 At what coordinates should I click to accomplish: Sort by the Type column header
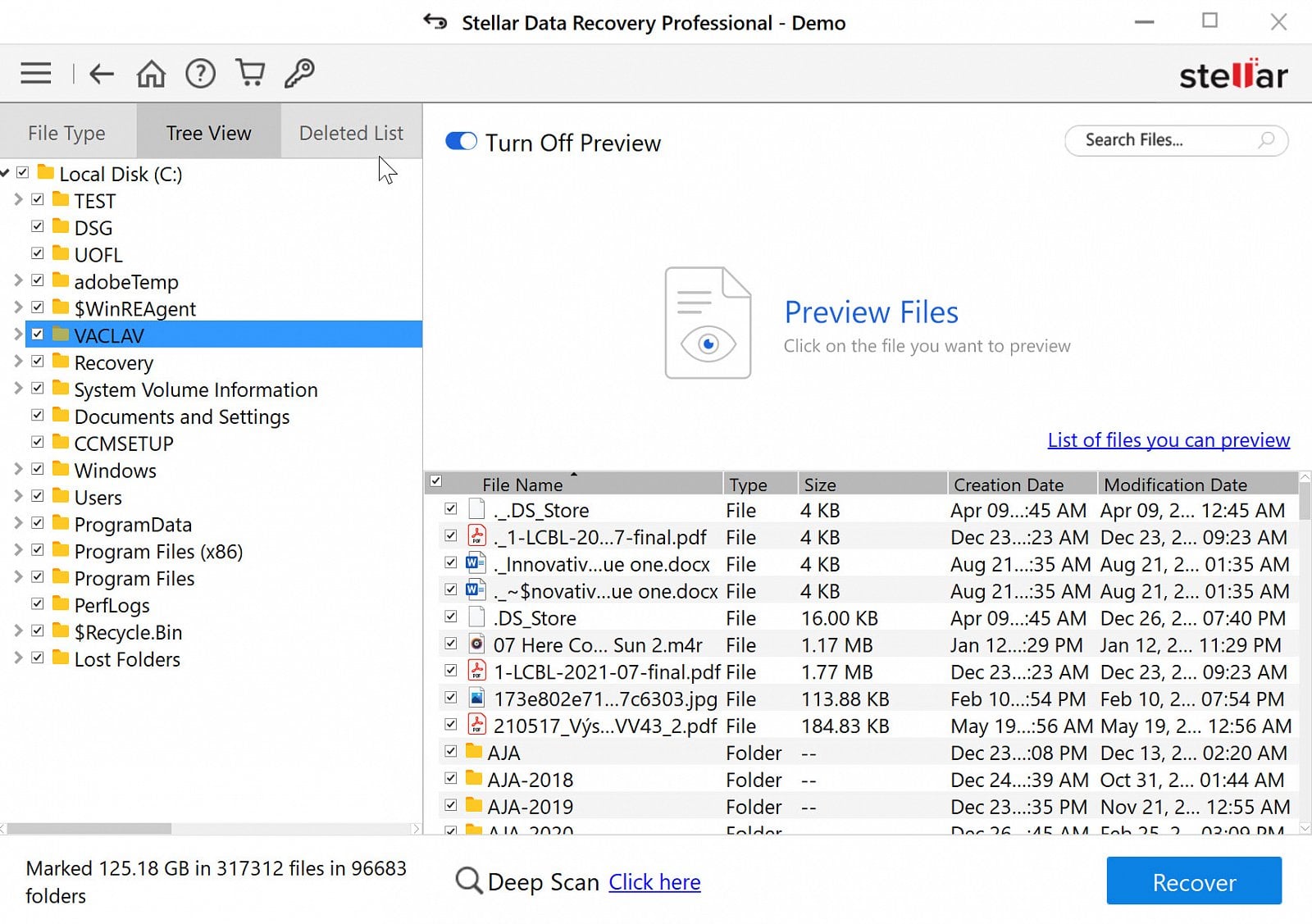pos(760,484)
